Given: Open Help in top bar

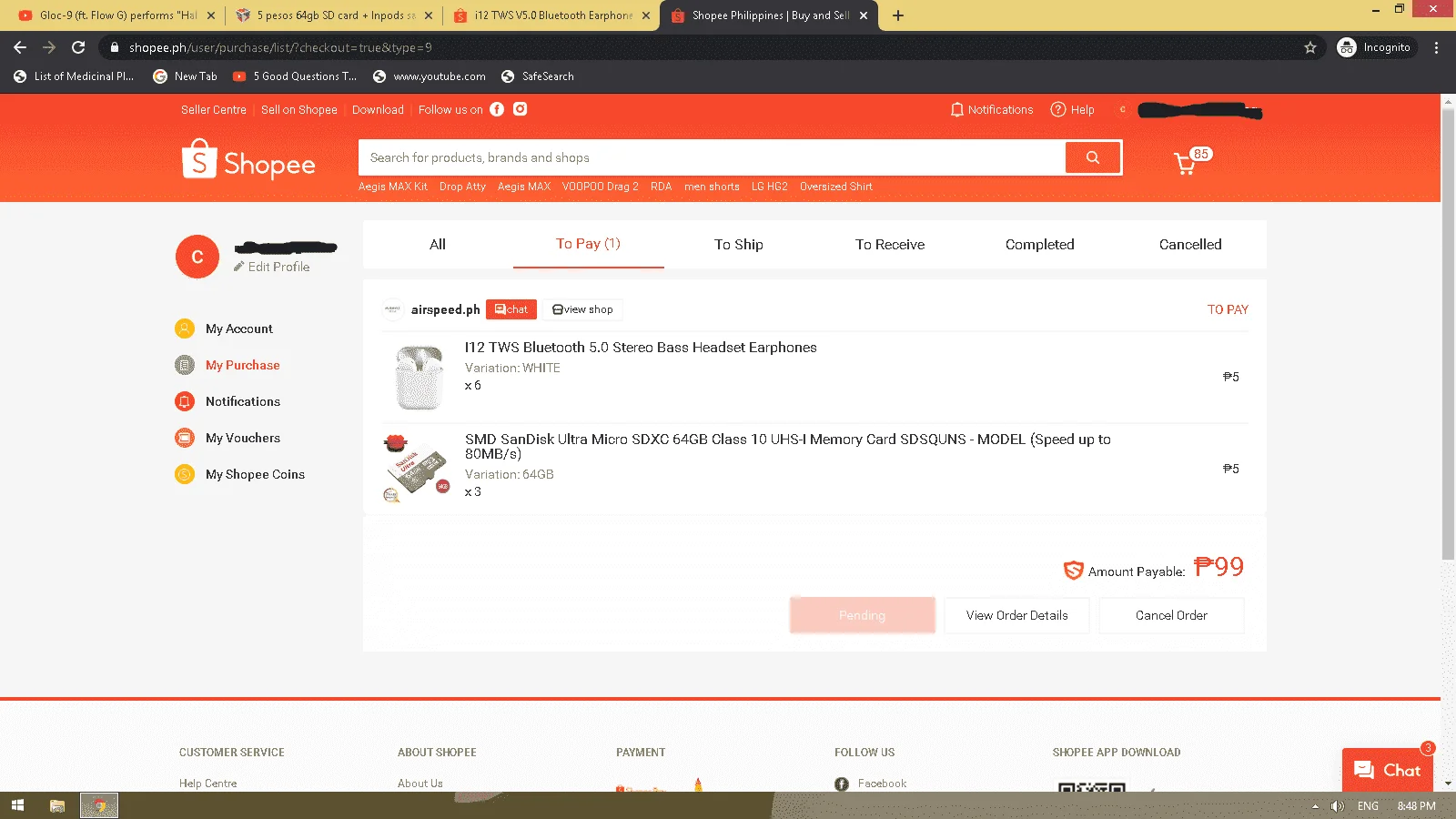Looking at the screenshot, I should [1072, 109].
